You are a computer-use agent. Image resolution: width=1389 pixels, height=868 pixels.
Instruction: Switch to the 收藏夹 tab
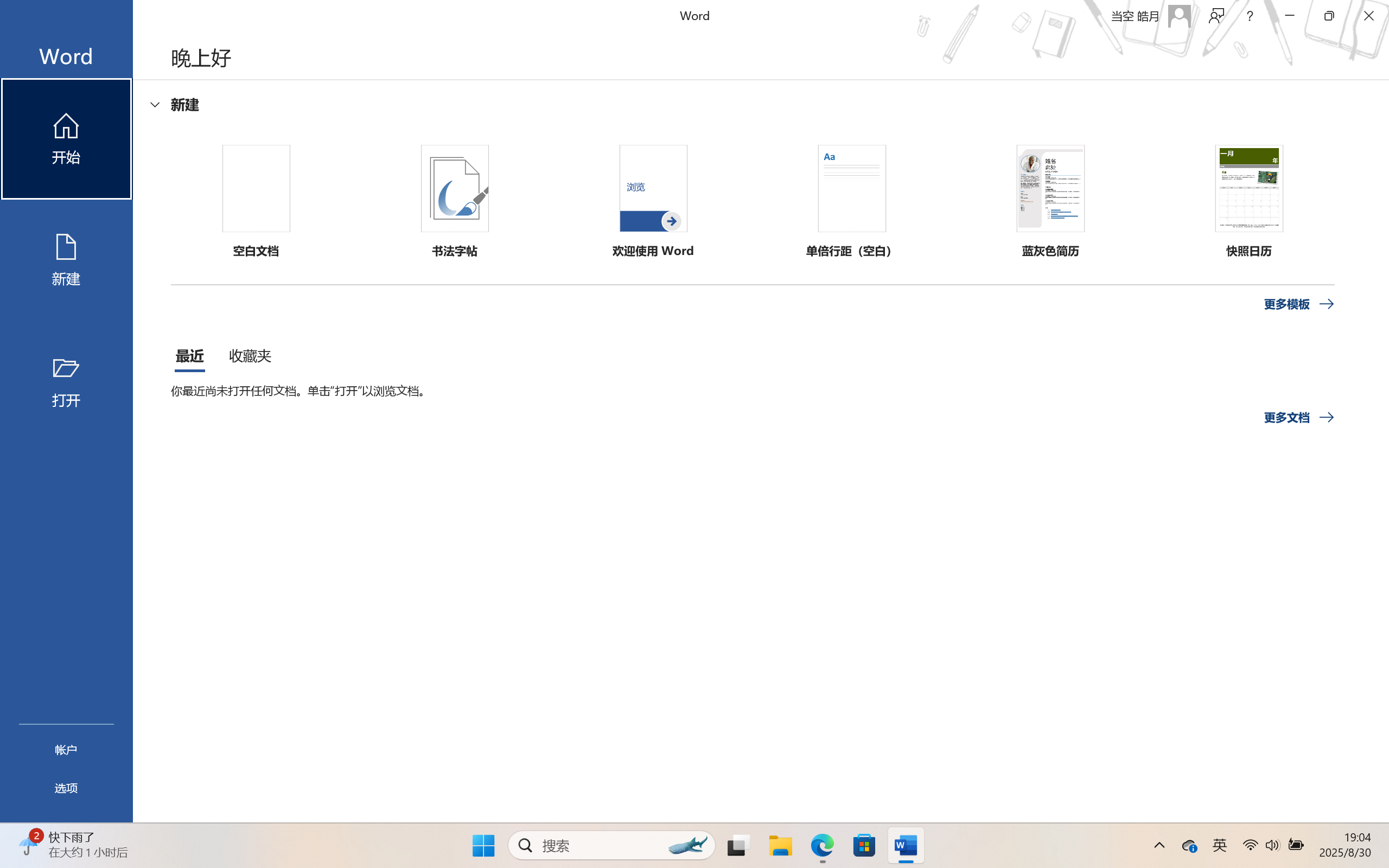click(250, 356)
